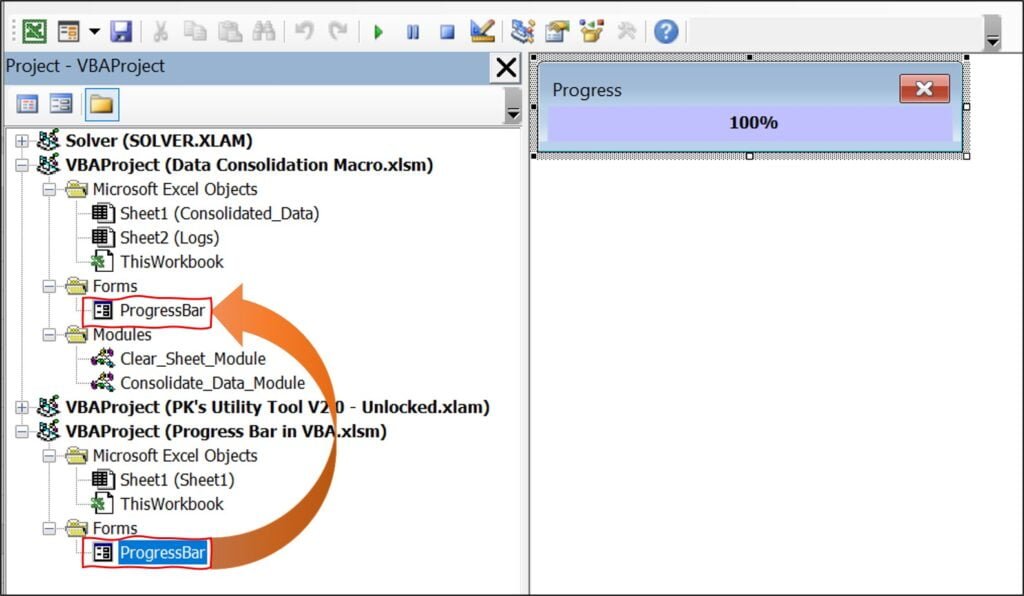Viewport: 1024px width, 596px height.
Task: Save the project with the floppy disk icon
Action: pyautogui.click(x=121, y=31)
